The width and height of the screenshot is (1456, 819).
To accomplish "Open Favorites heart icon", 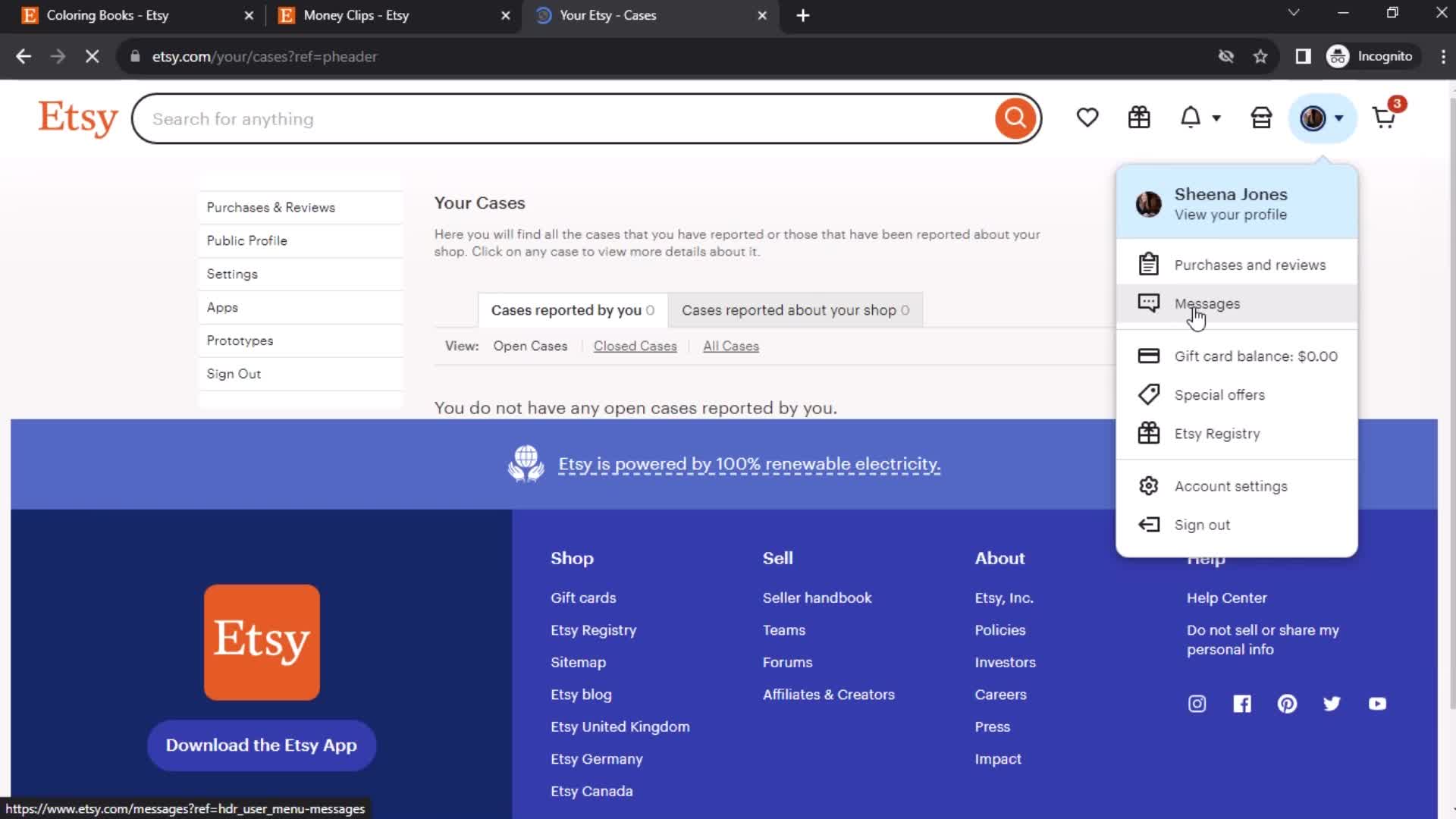I will click(1087, 118).
